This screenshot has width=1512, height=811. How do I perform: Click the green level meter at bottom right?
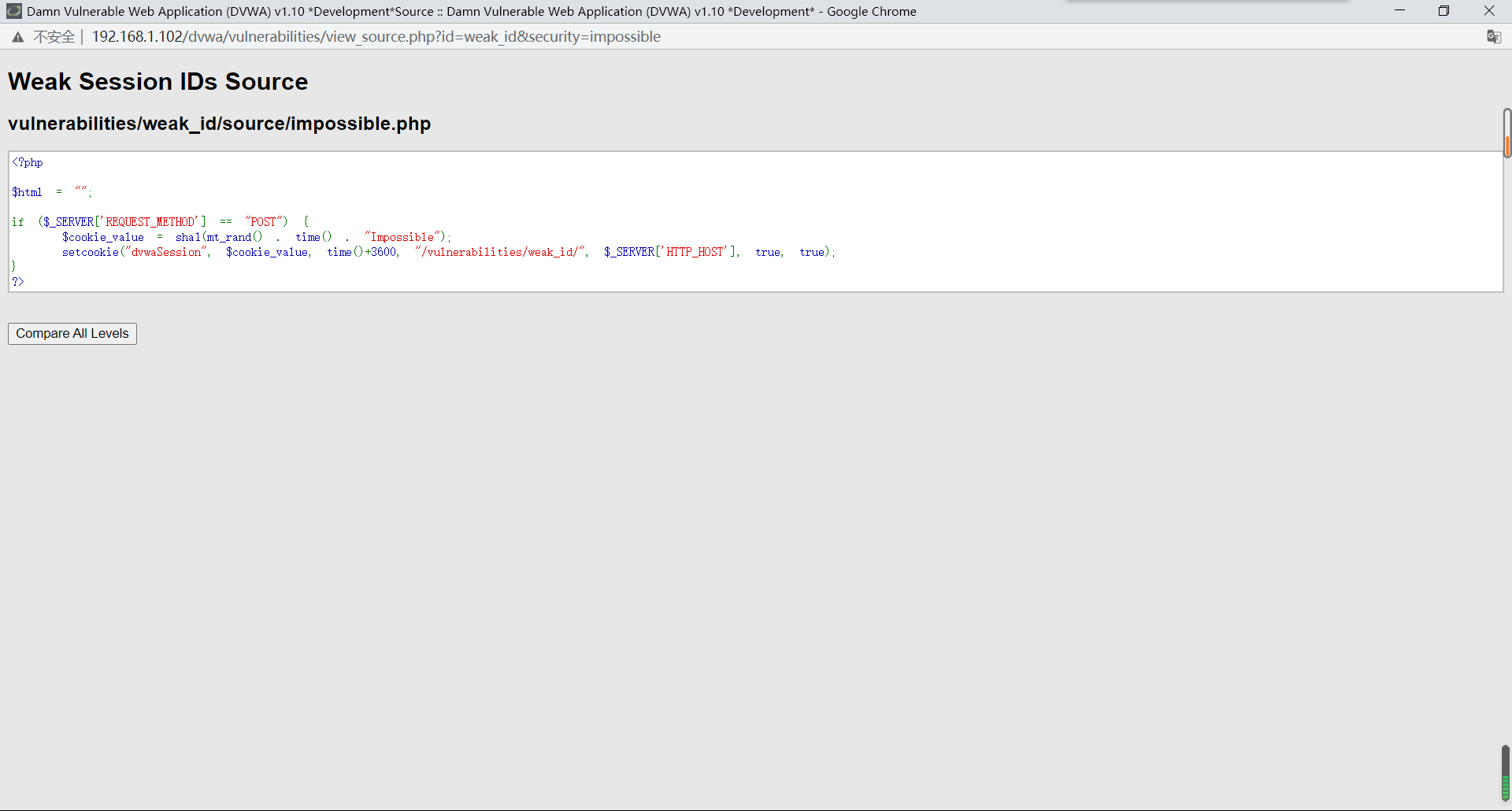[1505, 776]
